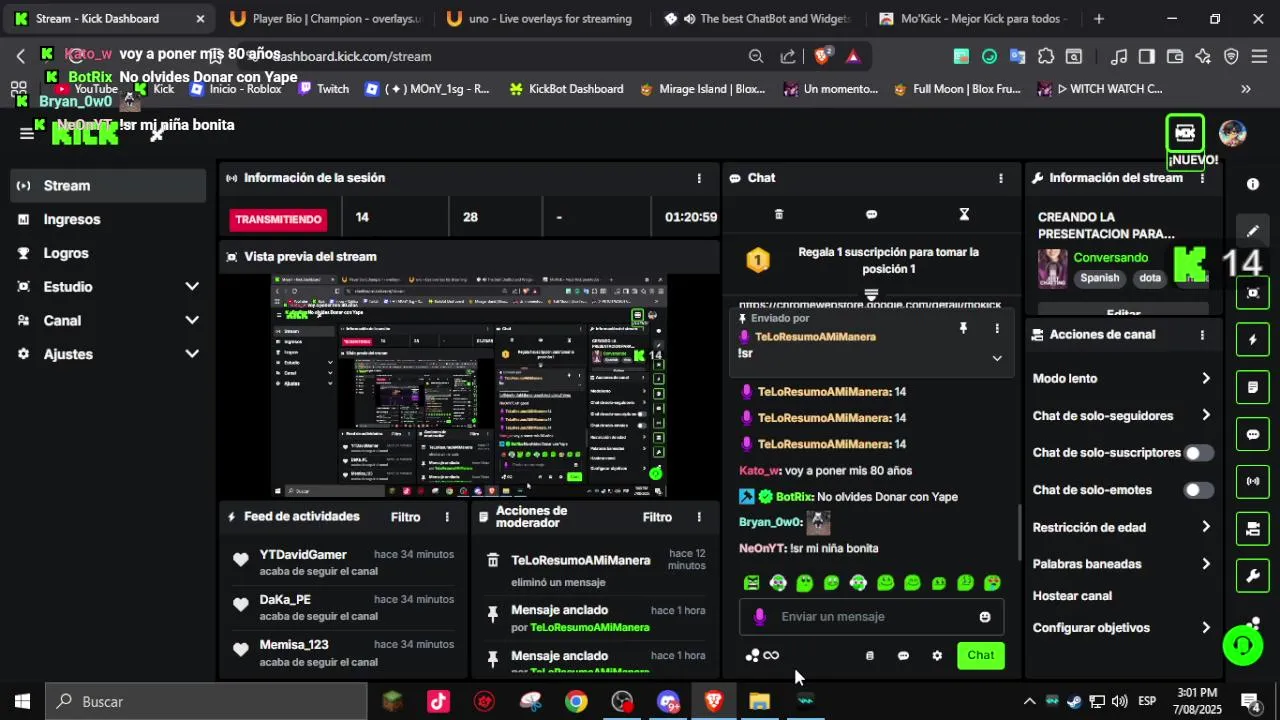Click the trash icon beside TeLoResumoAMiManera's deleted message
The height and width of the screenshot is (720, 1280).
492,561
